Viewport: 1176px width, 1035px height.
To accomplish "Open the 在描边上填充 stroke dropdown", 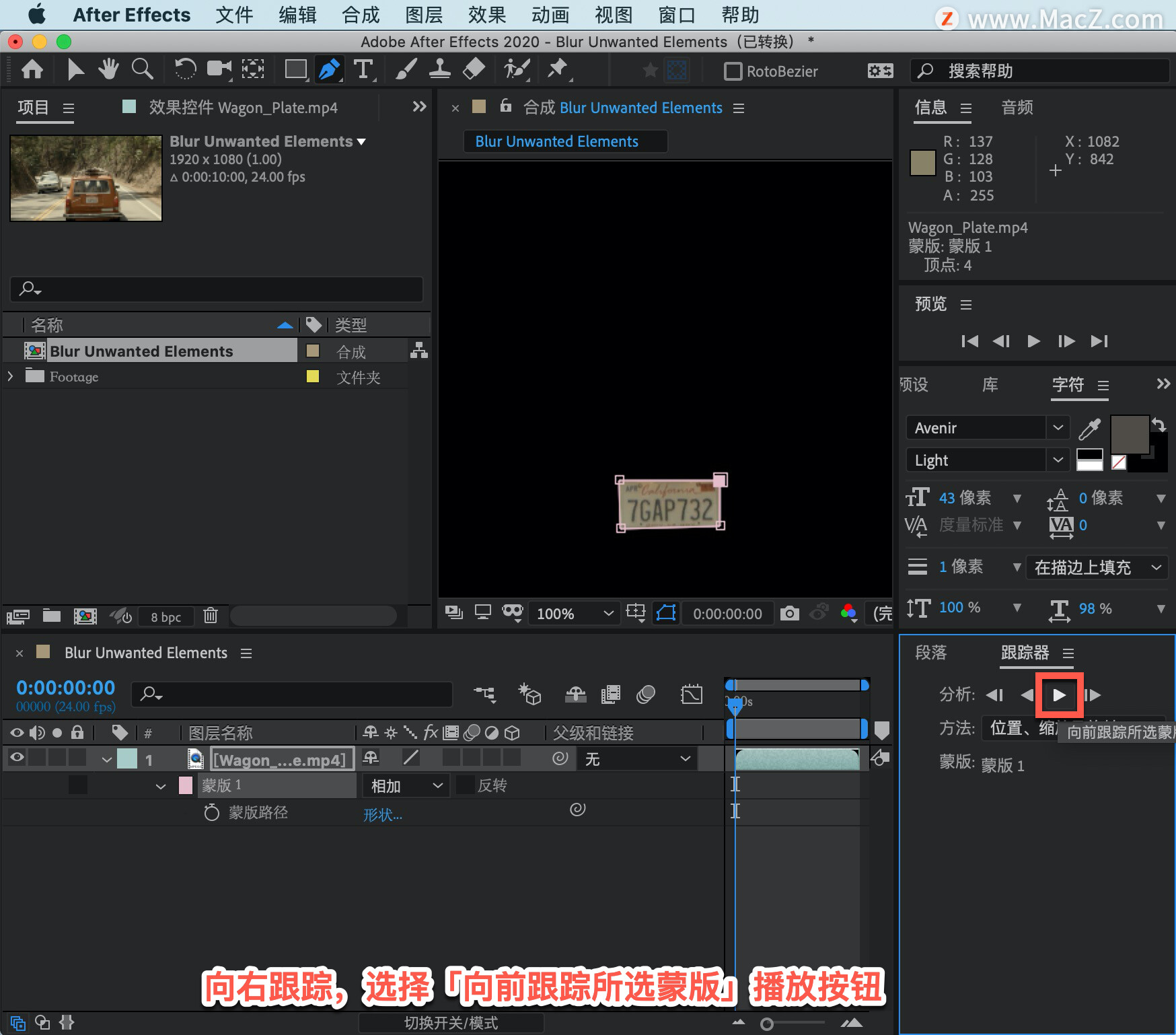I will pyautogui.click(x=1097, y=567).
